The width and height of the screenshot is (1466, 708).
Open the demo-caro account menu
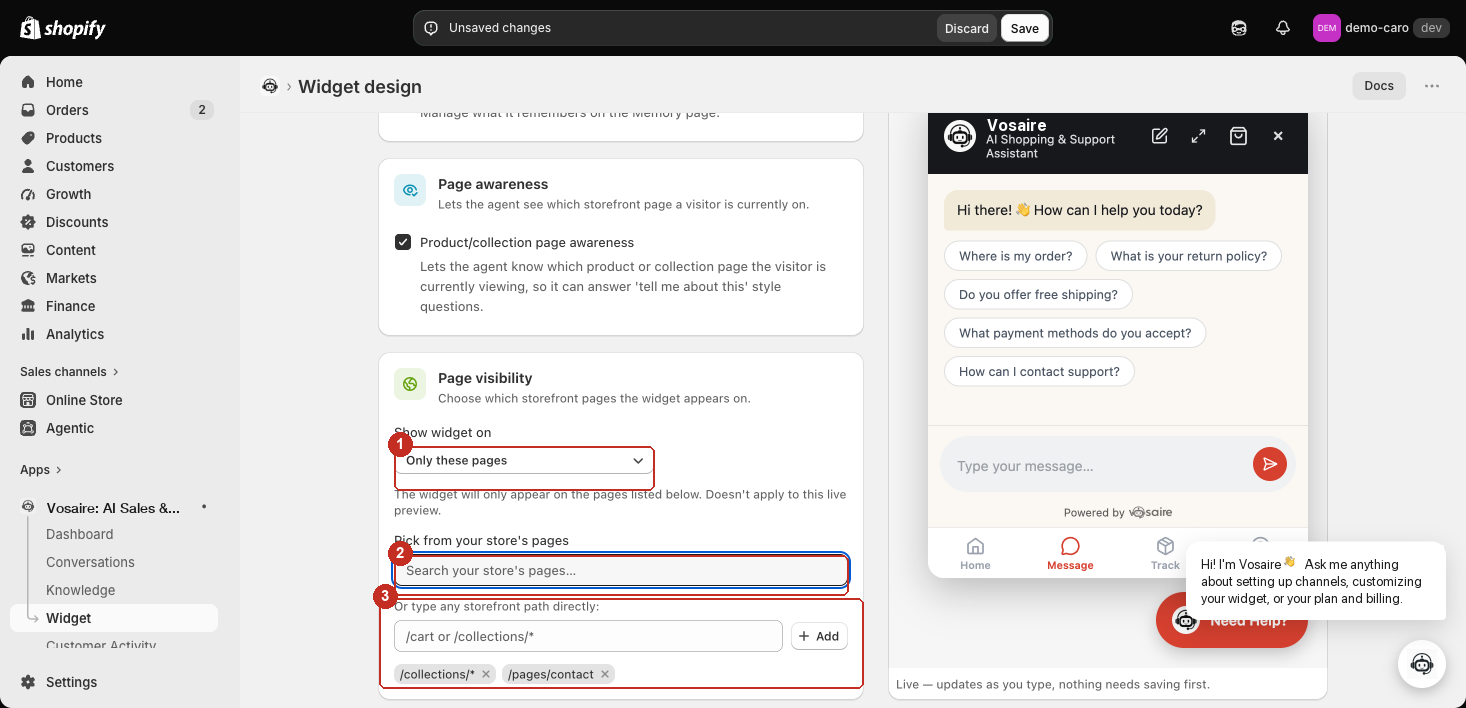click(1380, 28)
